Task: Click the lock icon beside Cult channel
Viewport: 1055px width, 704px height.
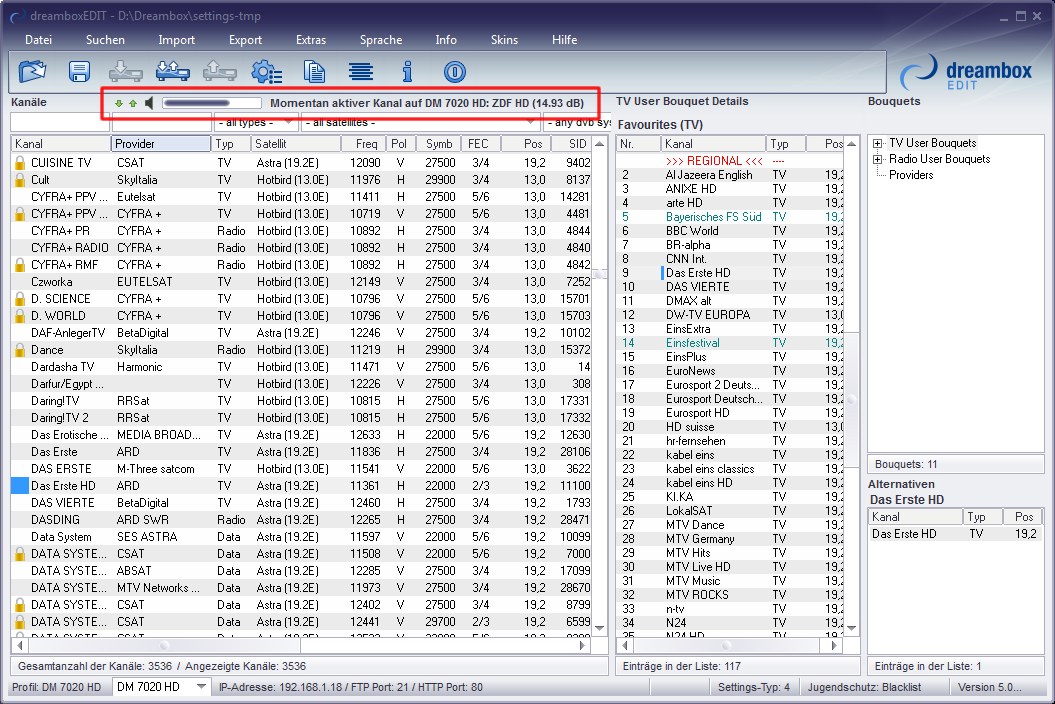Action: (20, 180)
